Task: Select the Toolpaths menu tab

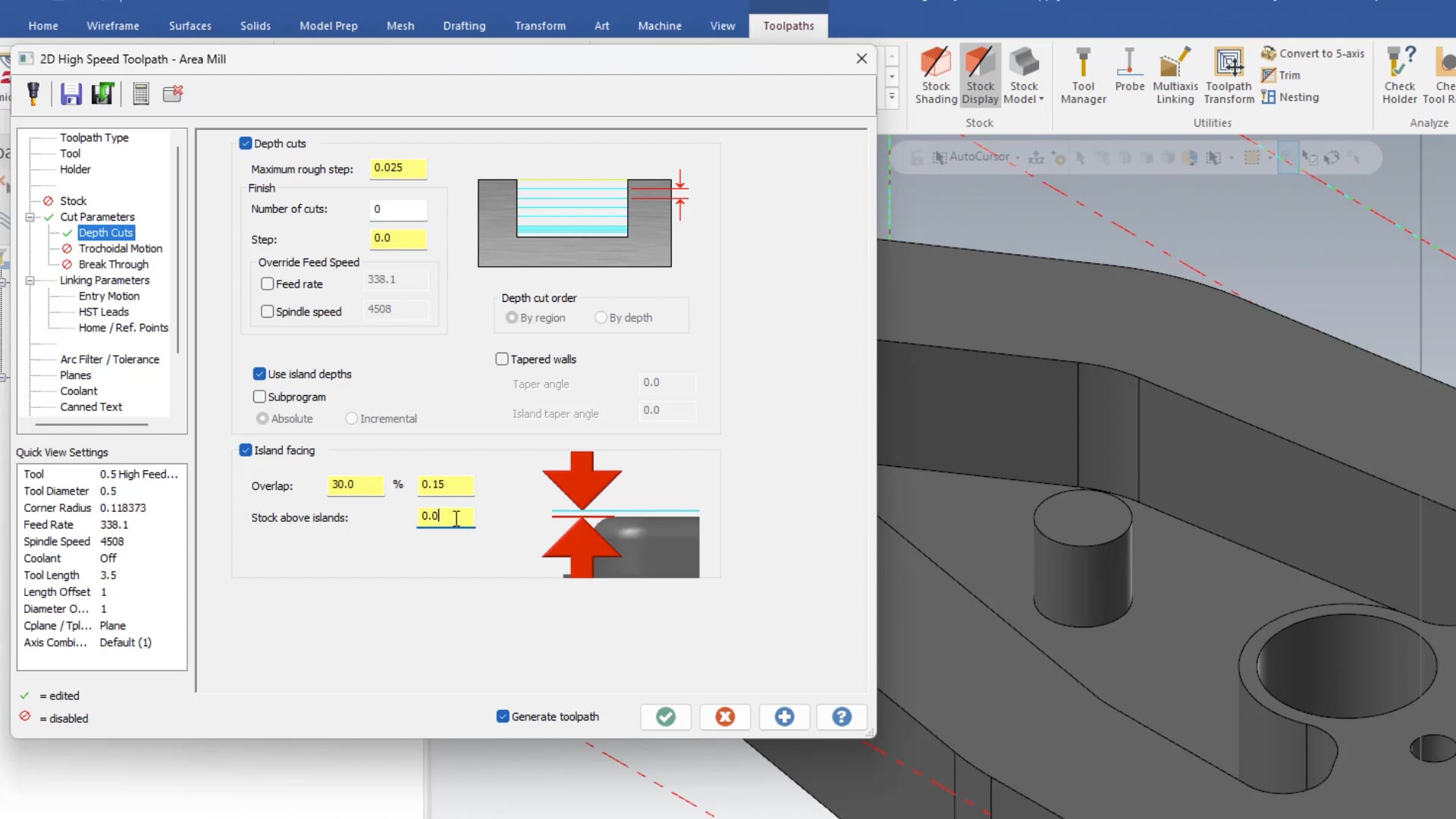Action: (x=789, y=25)
